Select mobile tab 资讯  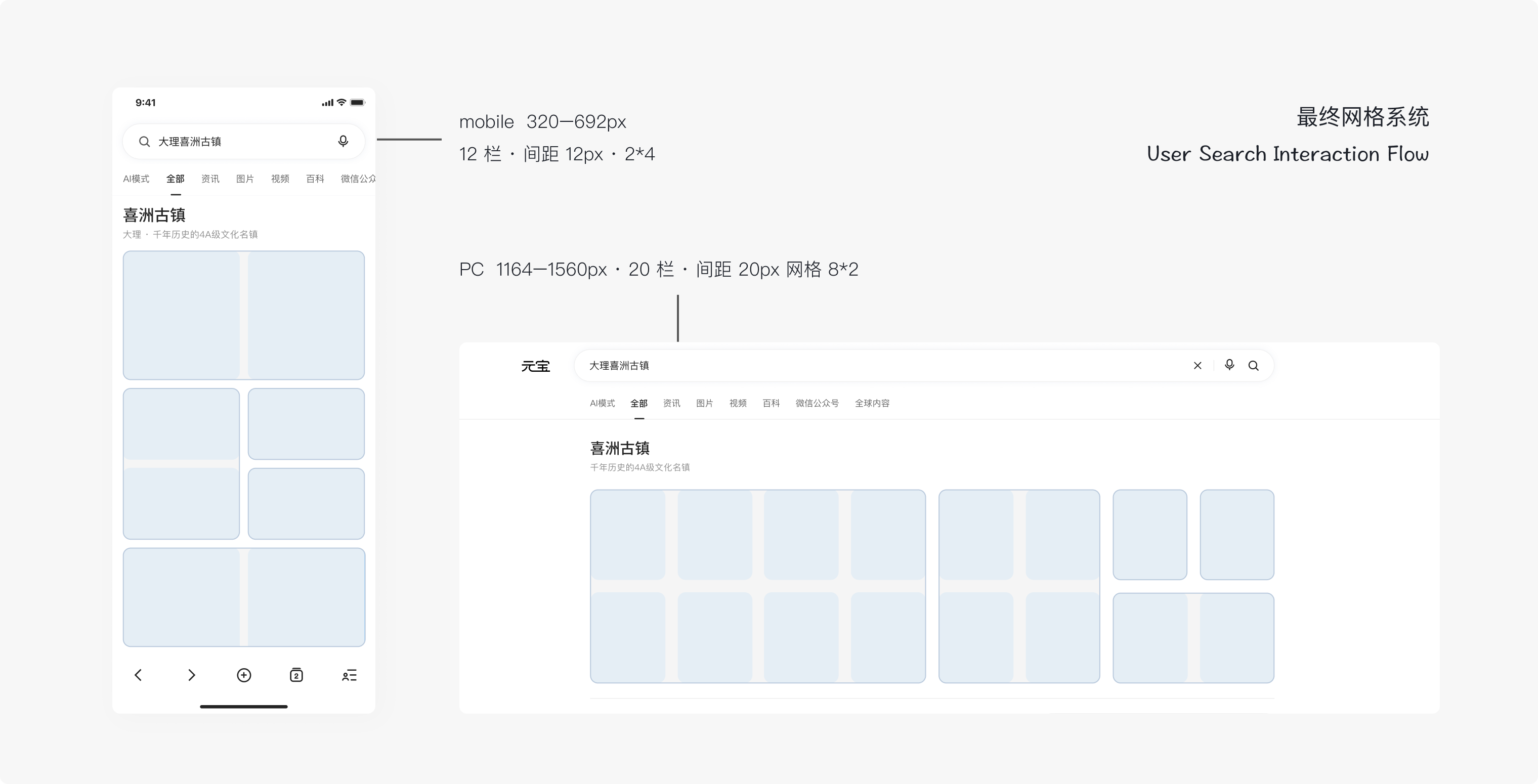tap(210, 179)
